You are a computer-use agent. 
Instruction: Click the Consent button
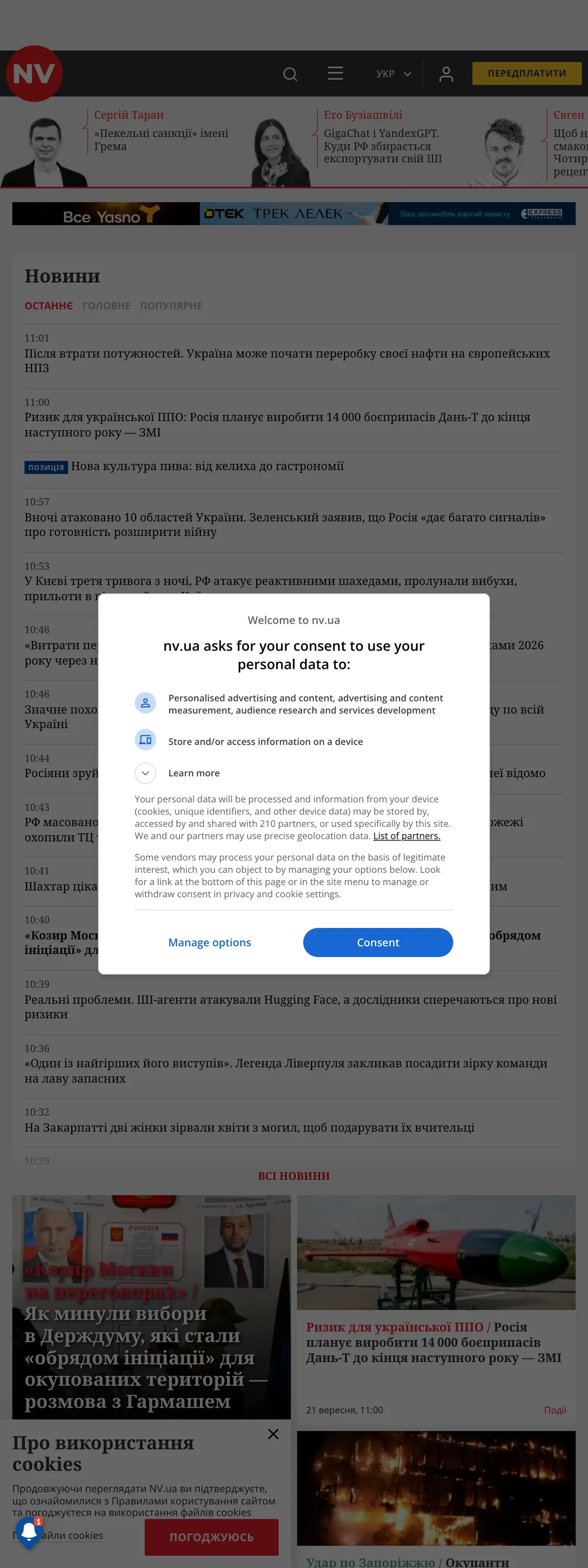coord(378,942)
